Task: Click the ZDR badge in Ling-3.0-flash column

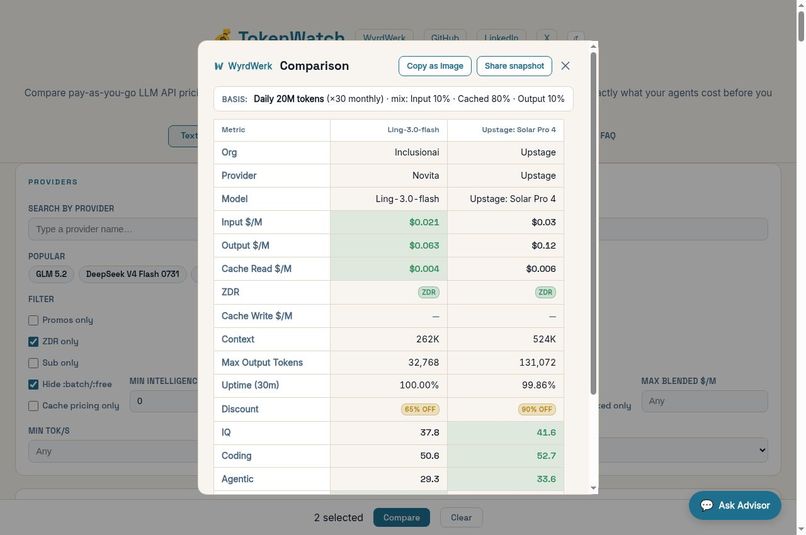Action: [x=428, y=292]
